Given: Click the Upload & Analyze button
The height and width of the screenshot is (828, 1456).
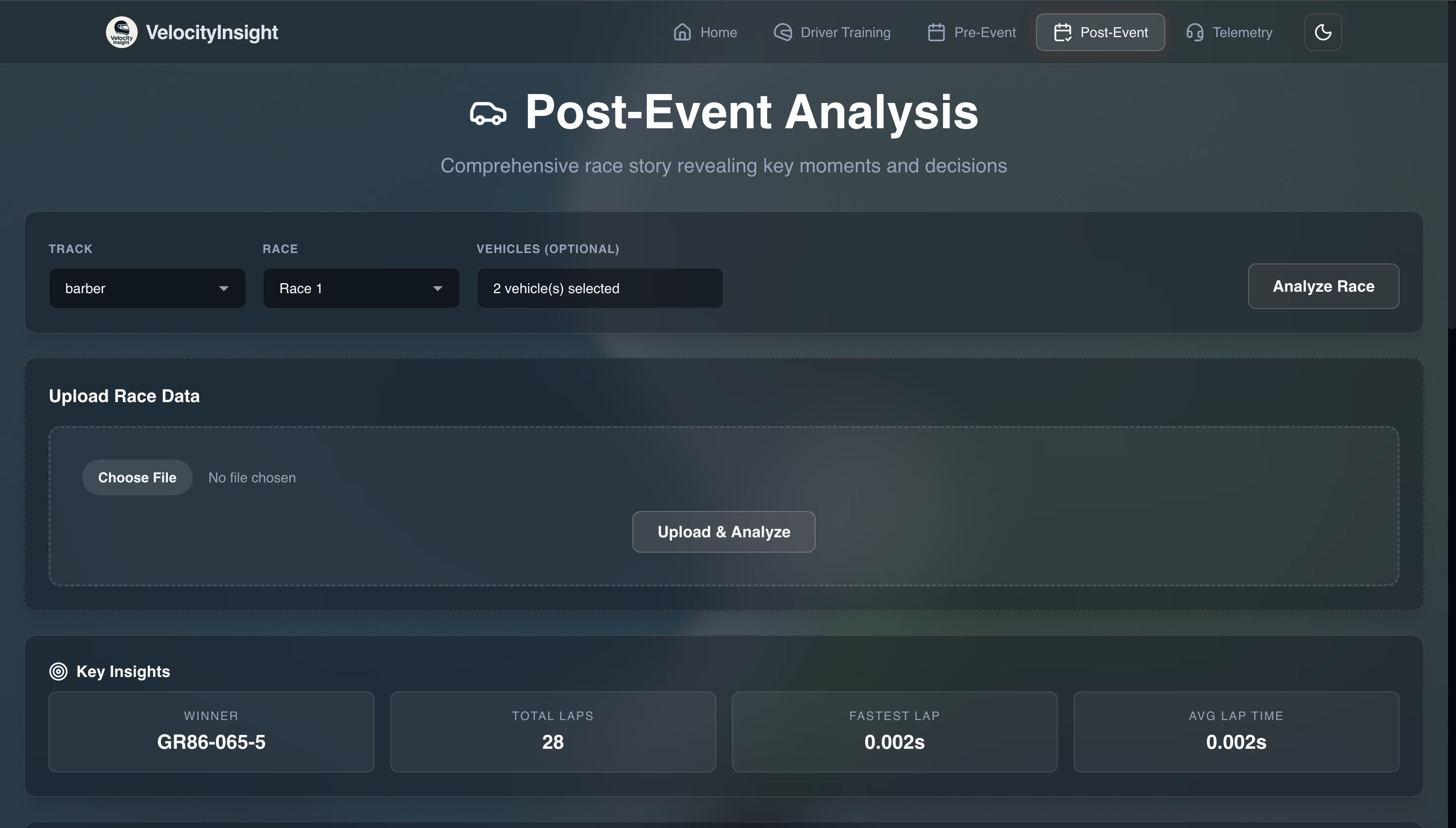Looking at the screenshot, I should click(723, 532).
